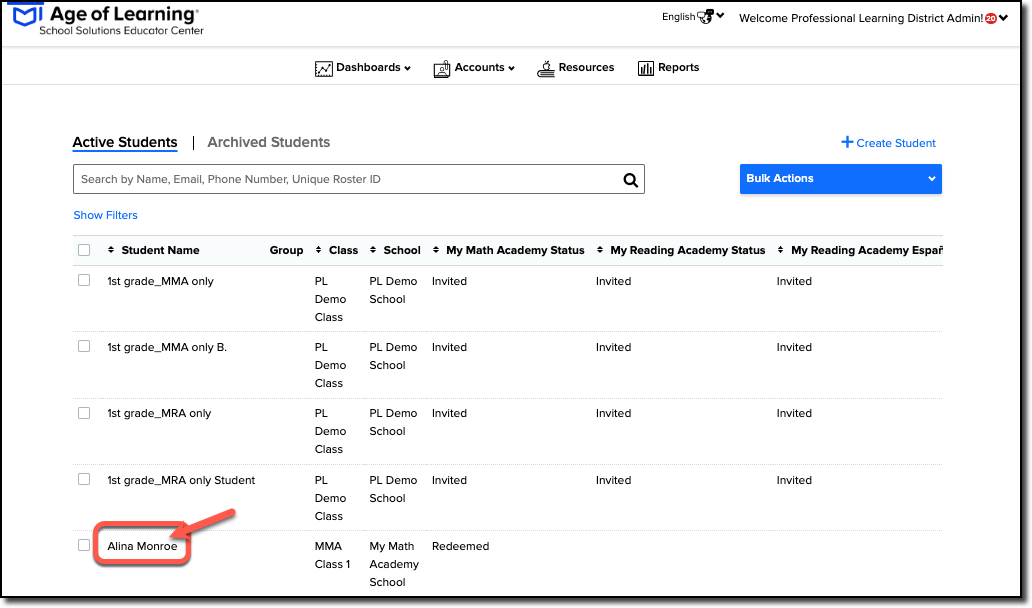
Task: Check the box for 1st grade_MMA only
Action: [x=84, y=280]
